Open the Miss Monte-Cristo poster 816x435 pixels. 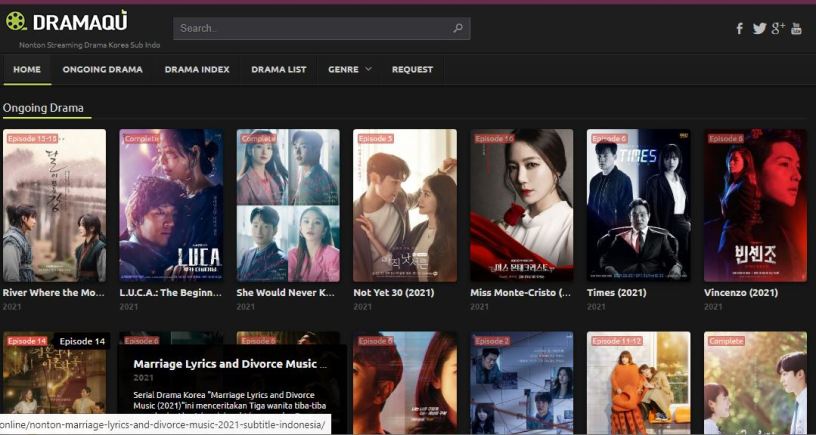coord(521,205)
